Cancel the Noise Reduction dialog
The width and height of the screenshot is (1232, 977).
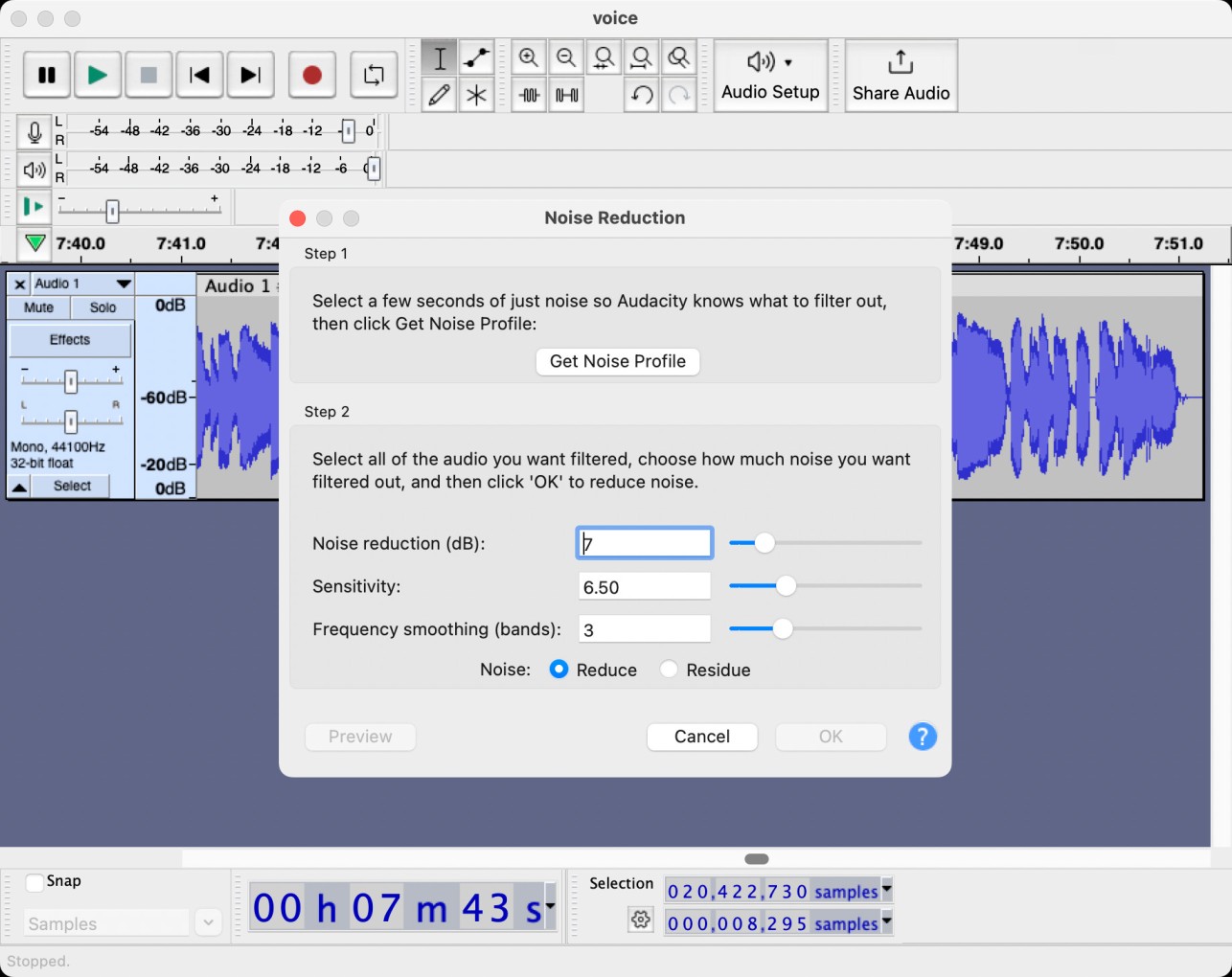(701, 737)
